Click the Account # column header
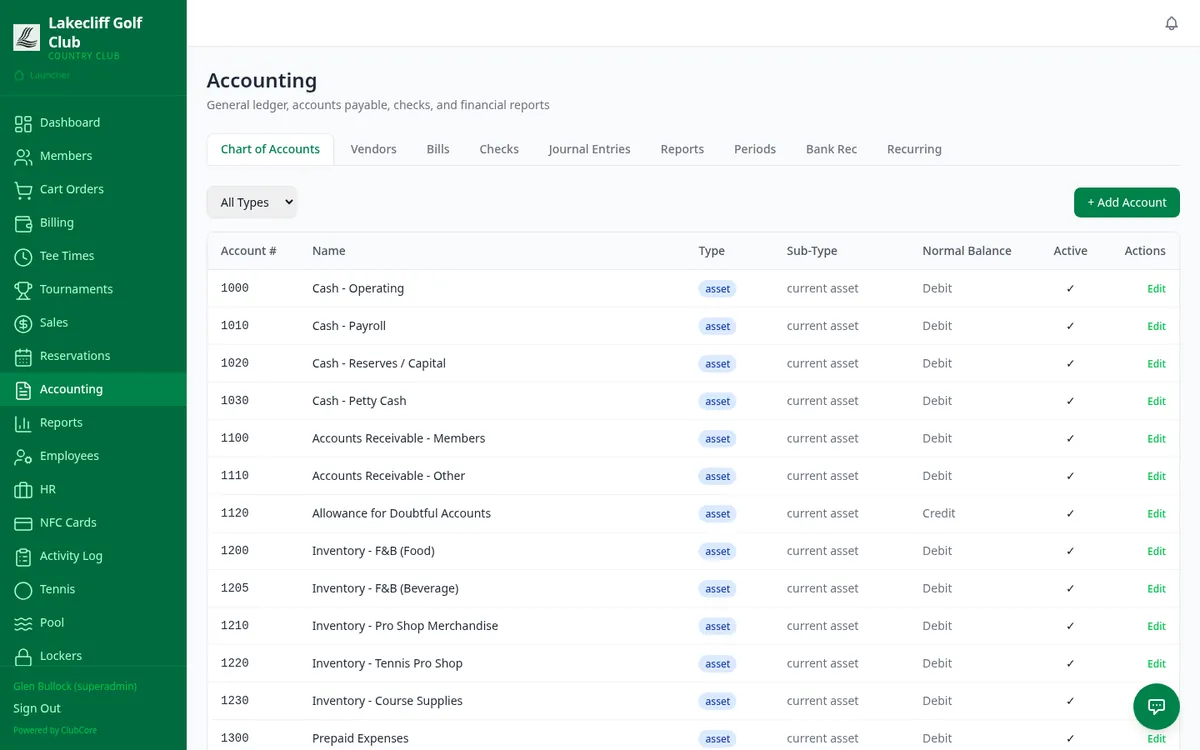1200x750 pixels. (x=248, y=251)
